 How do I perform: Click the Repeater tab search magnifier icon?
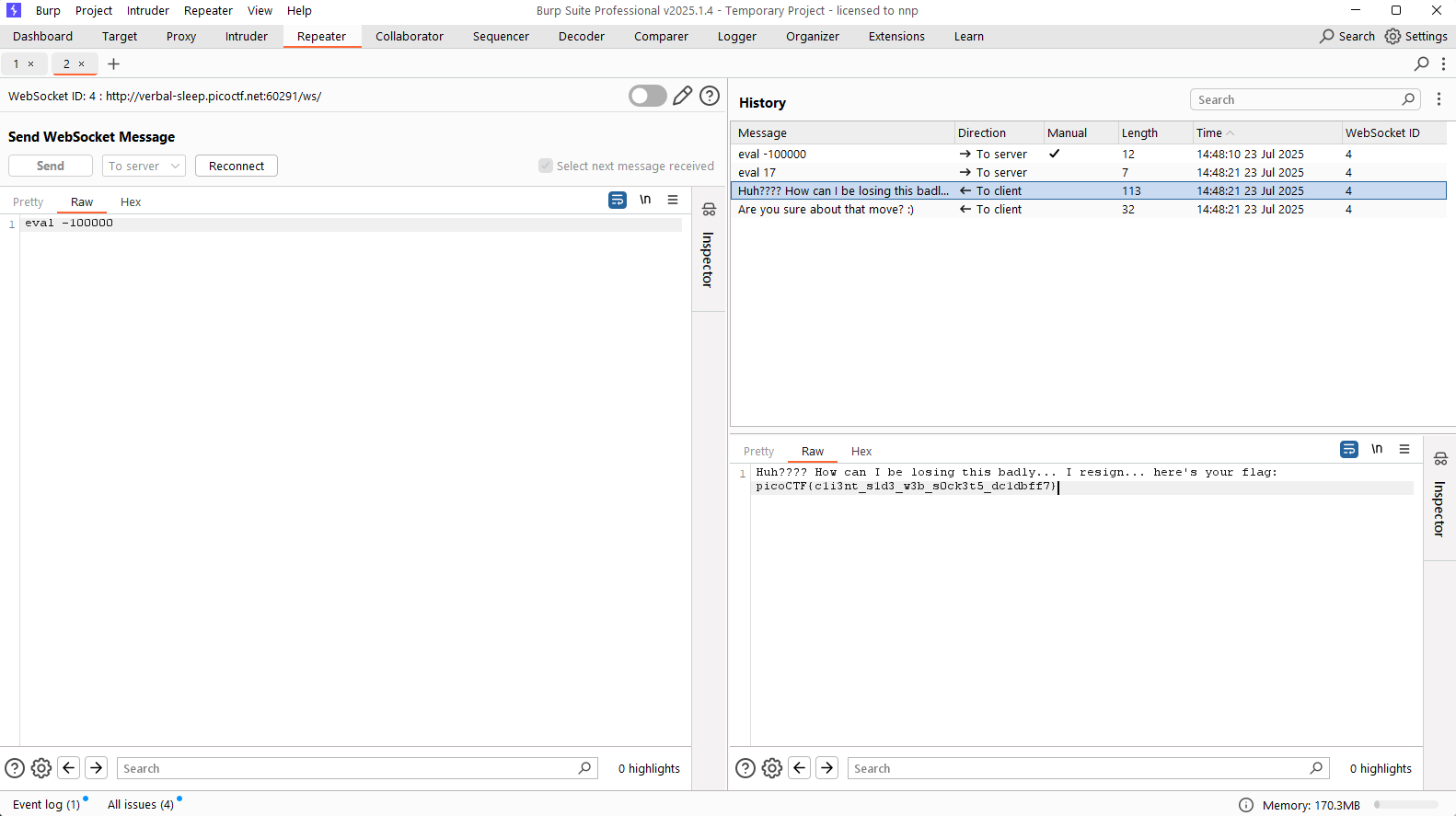[x=1422, y=63]
